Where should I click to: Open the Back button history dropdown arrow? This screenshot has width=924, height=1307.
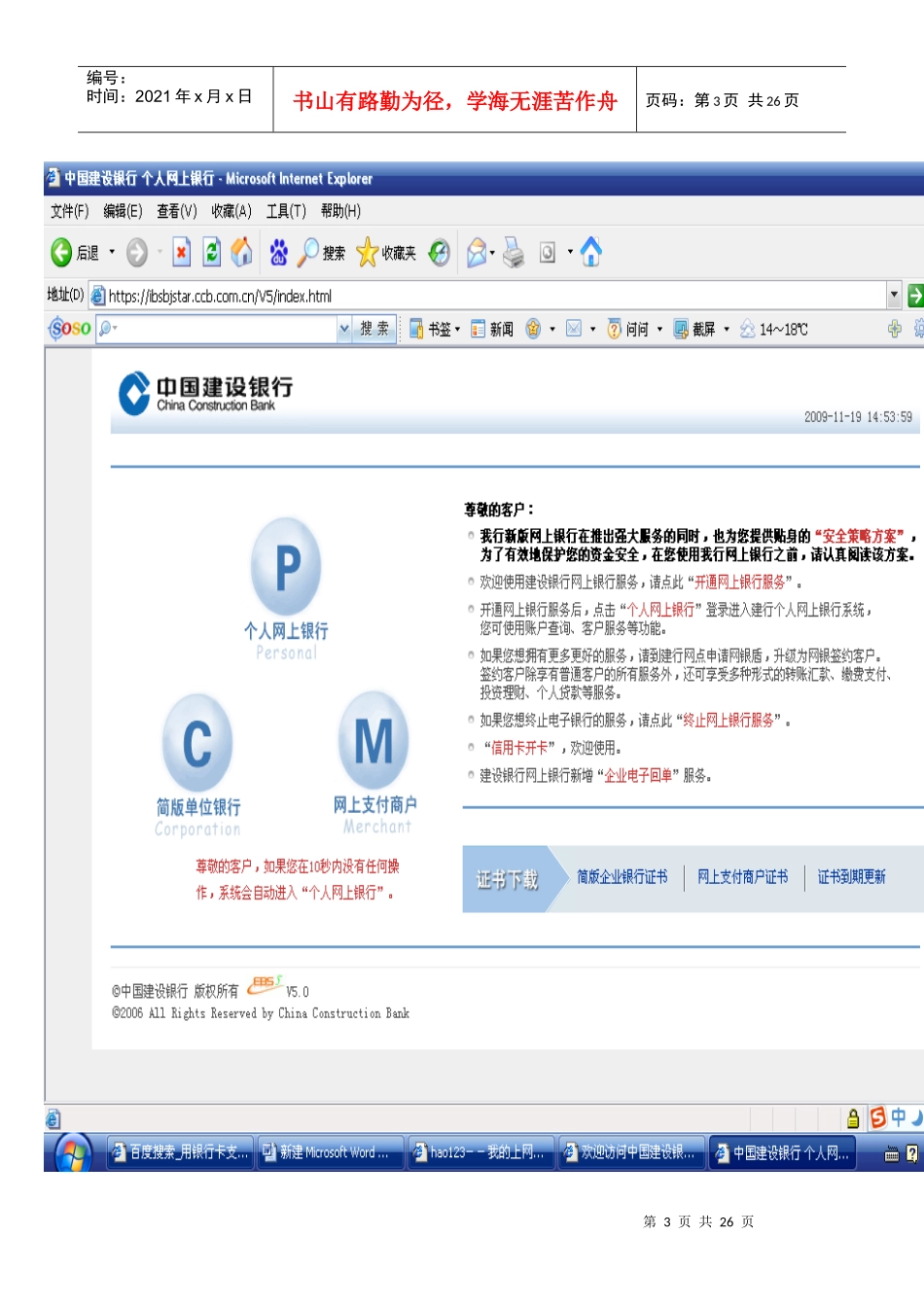click(x=112, y=253)
